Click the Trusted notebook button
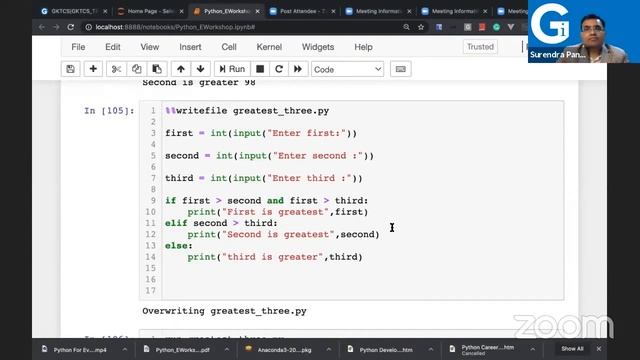The height and width of the screenshot is (360, 640). pos(480,47)
